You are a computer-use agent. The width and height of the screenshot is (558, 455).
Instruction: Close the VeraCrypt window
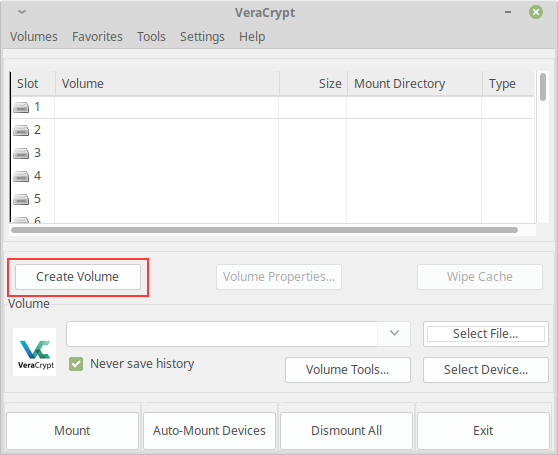(x=536, y=12)
